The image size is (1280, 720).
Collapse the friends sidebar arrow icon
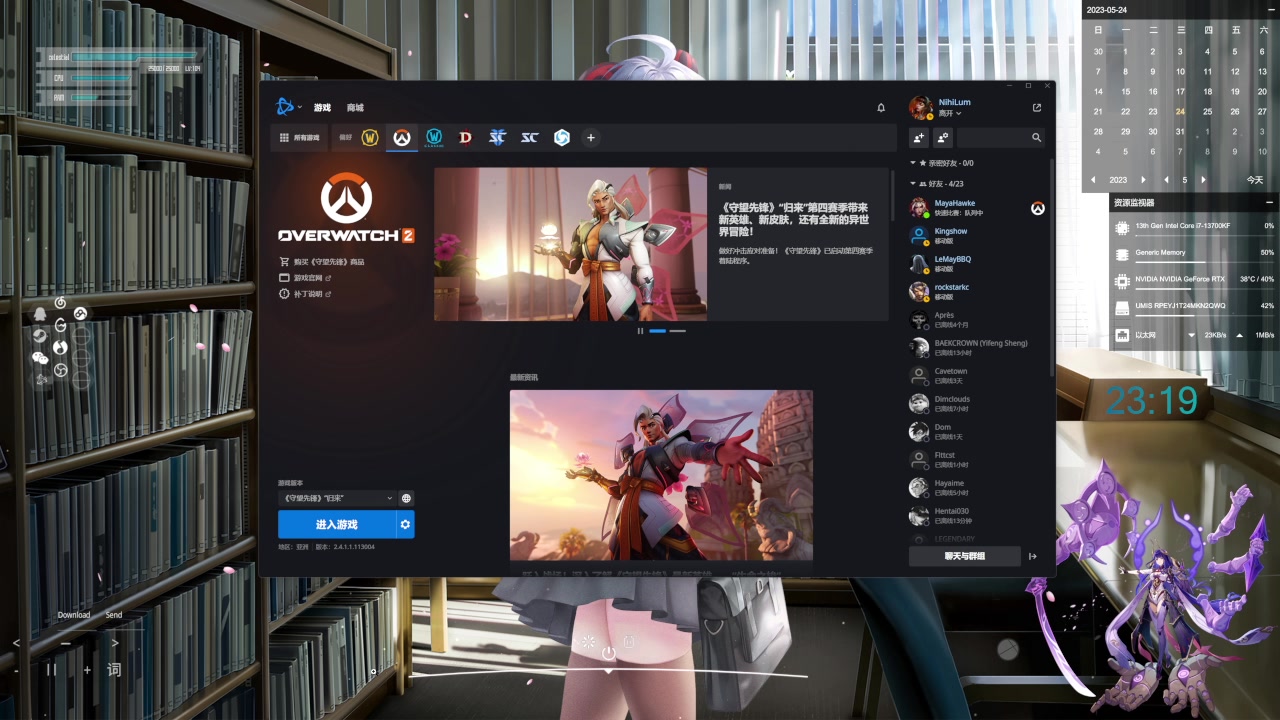(x=1033, y=556)
